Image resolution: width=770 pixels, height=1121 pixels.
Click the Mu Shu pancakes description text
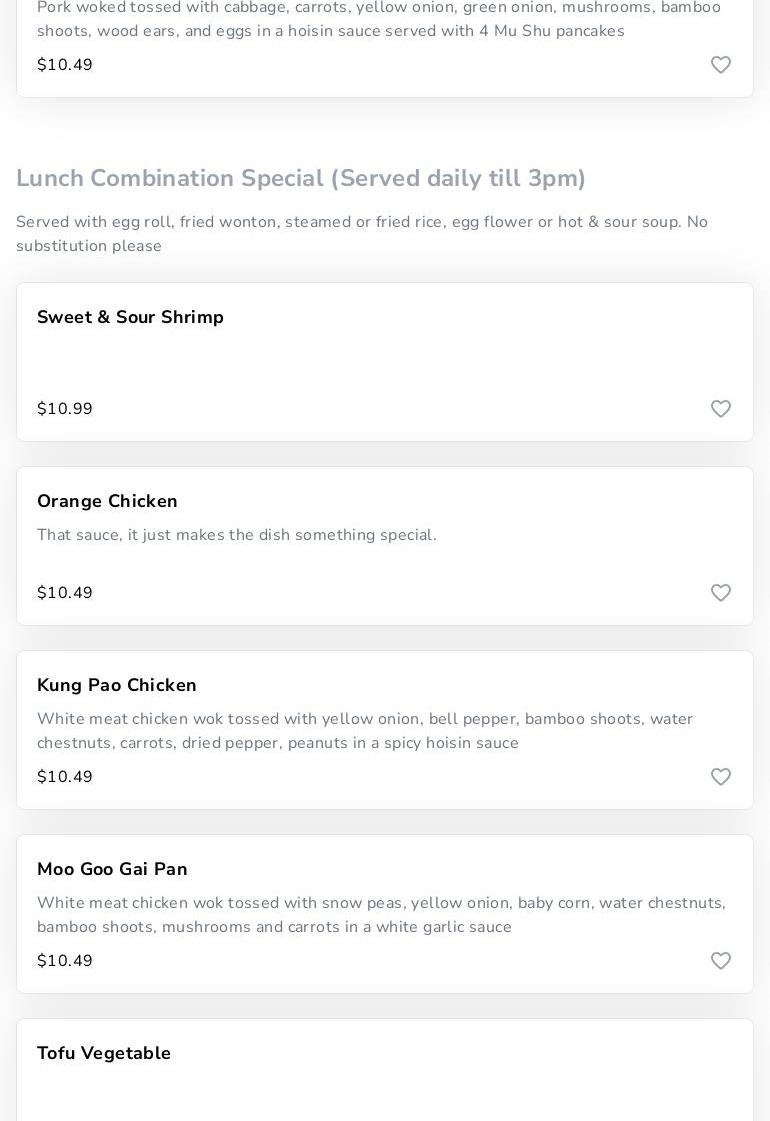click(x=378, y=19)
